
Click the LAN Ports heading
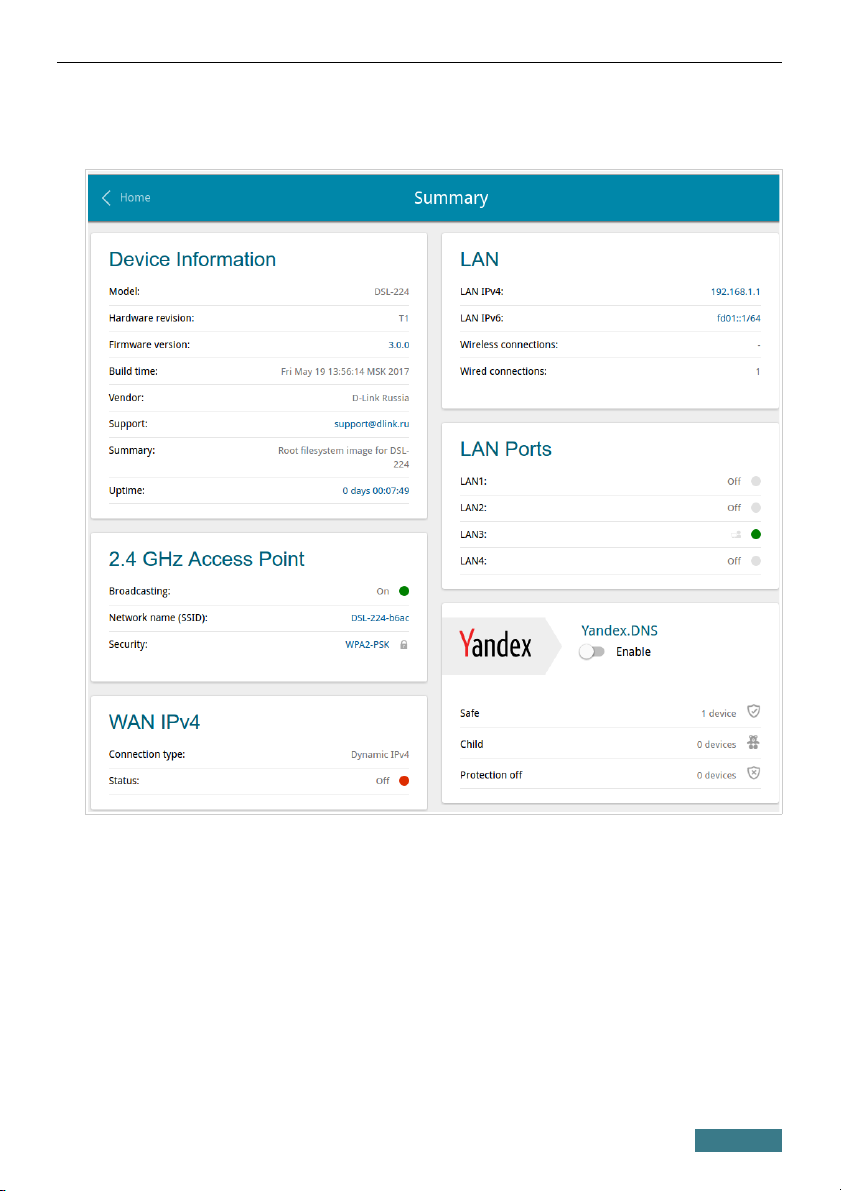(506, 449)
